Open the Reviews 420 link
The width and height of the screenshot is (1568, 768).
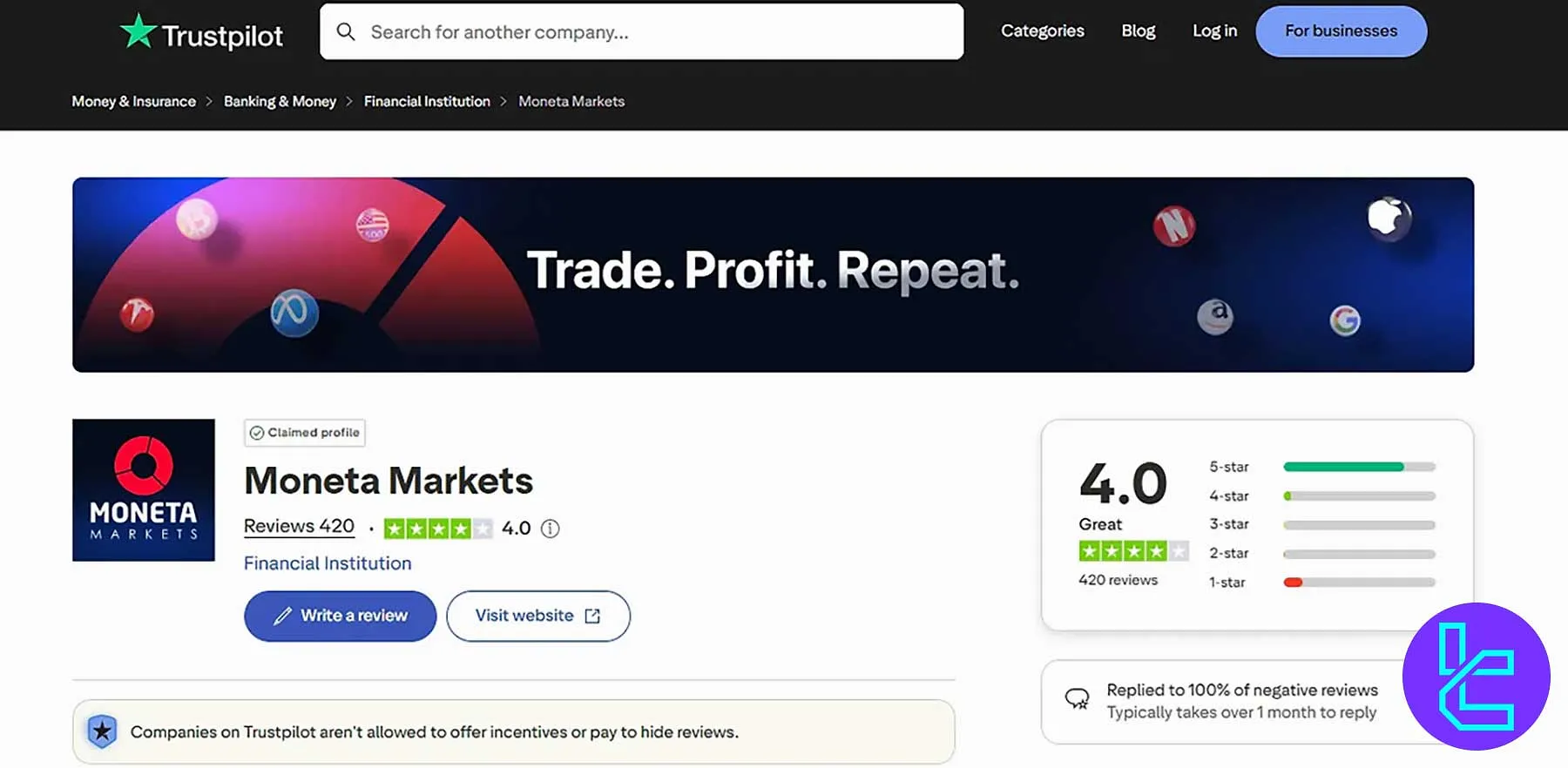299,526
